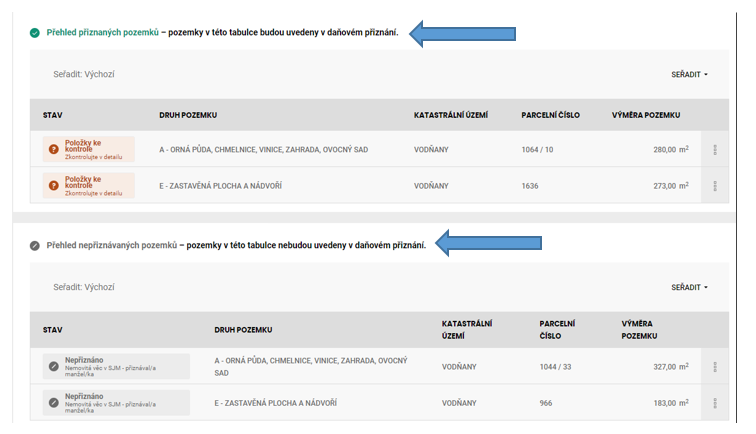Open three-dot menu for parcel 1044 / 33

click(x=714, y=367)
